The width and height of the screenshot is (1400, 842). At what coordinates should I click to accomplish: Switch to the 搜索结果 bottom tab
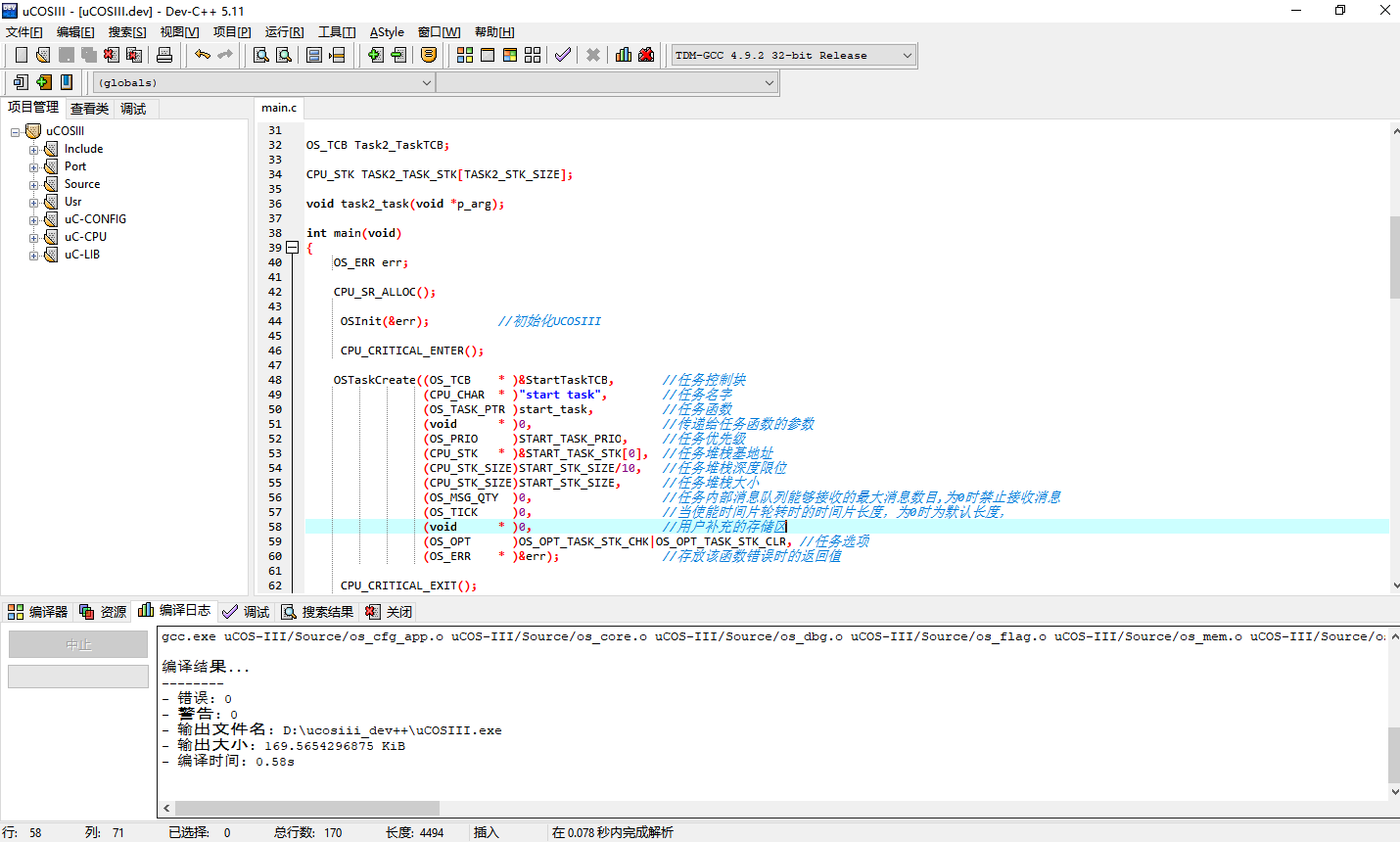[317, 612]
